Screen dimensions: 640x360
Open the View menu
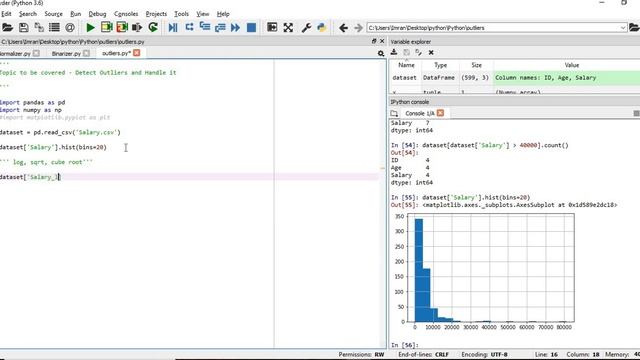point(202,14)
